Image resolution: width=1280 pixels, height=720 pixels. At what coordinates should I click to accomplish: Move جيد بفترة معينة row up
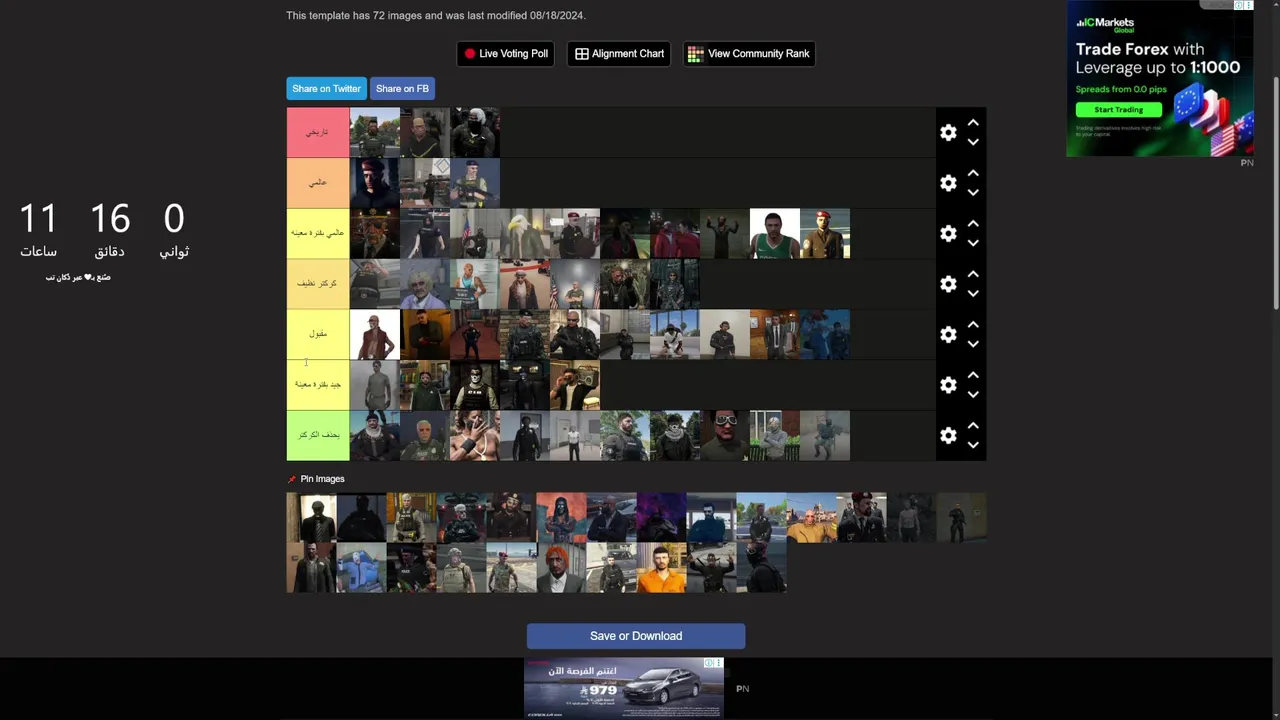tap(973, 375)
